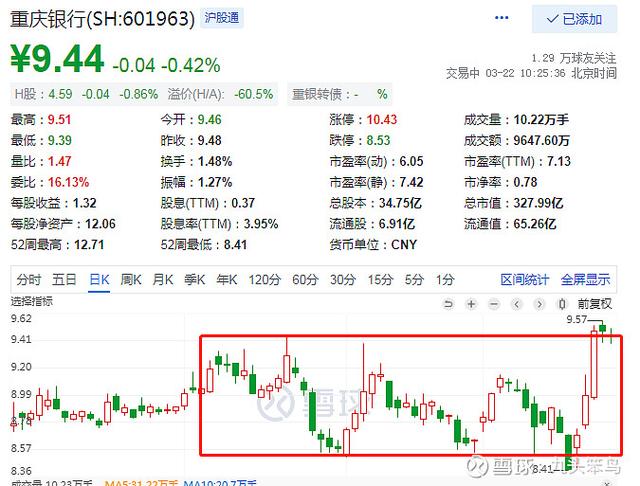Switch to the 分时 chart tab
The image size is (640, 486).
coord(29,280)
